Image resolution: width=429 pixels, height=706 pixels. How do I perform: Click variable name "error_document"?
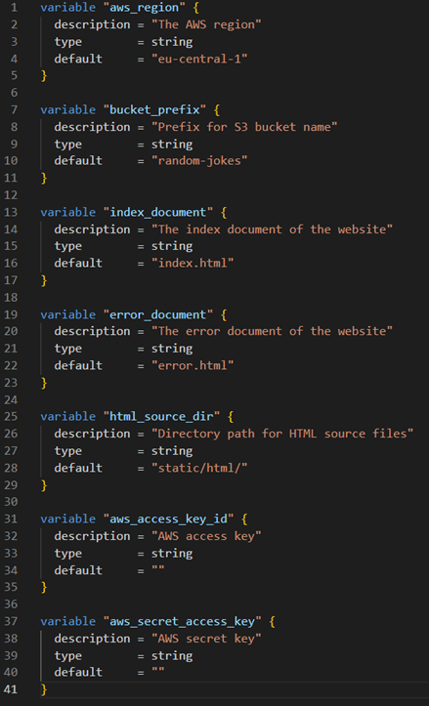click(158, 314)
